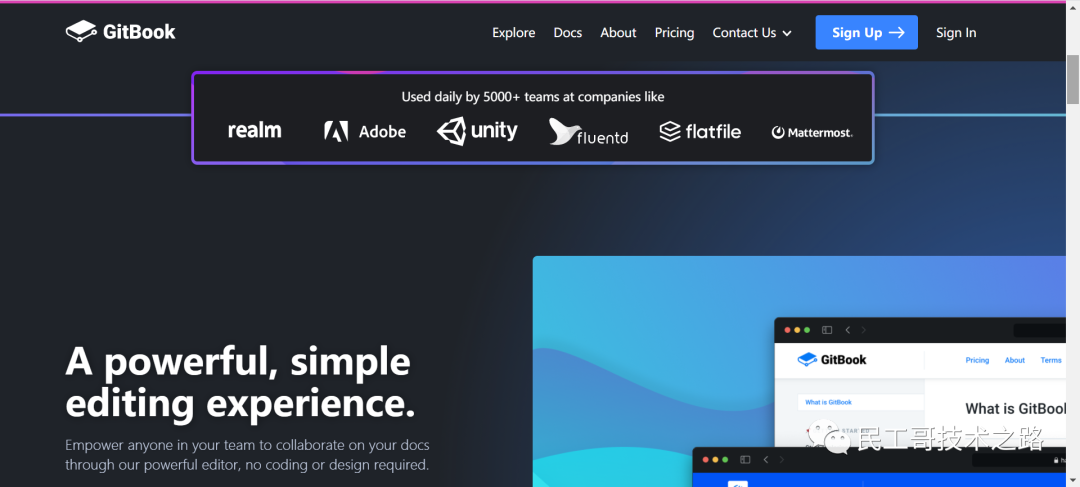Screen dimensions: 1080x487
Task: Open the Explore page
Action: pos(513,32)
